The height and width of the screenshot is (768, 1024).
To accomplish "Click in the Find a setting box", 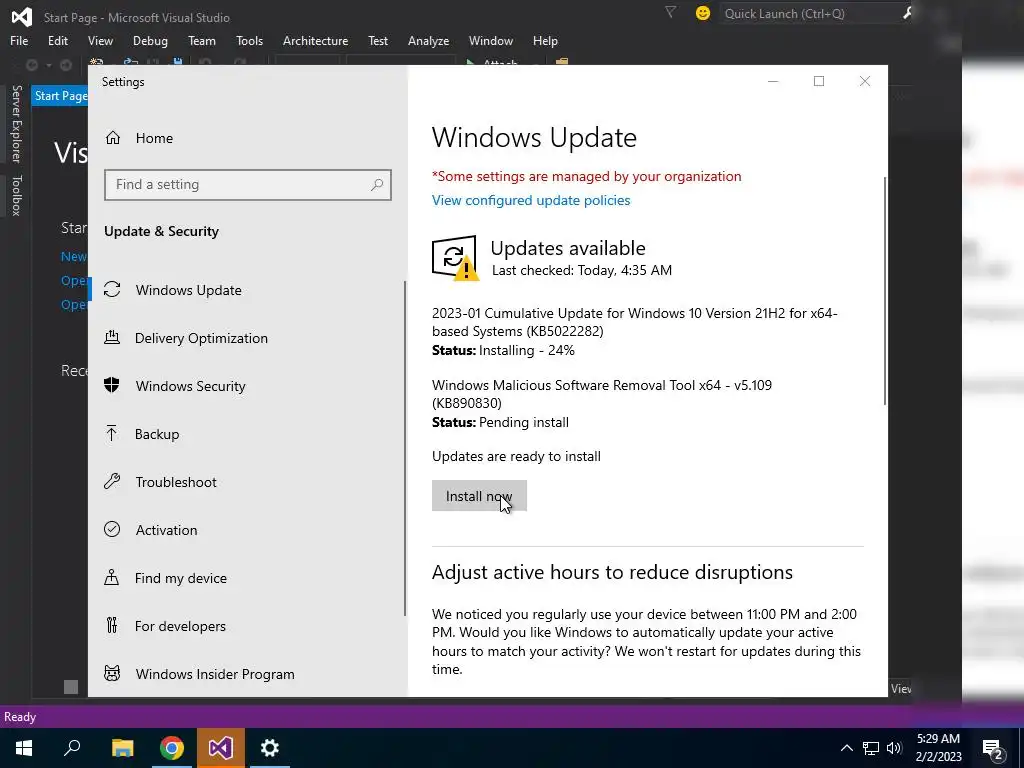I will tap(248, 185).
